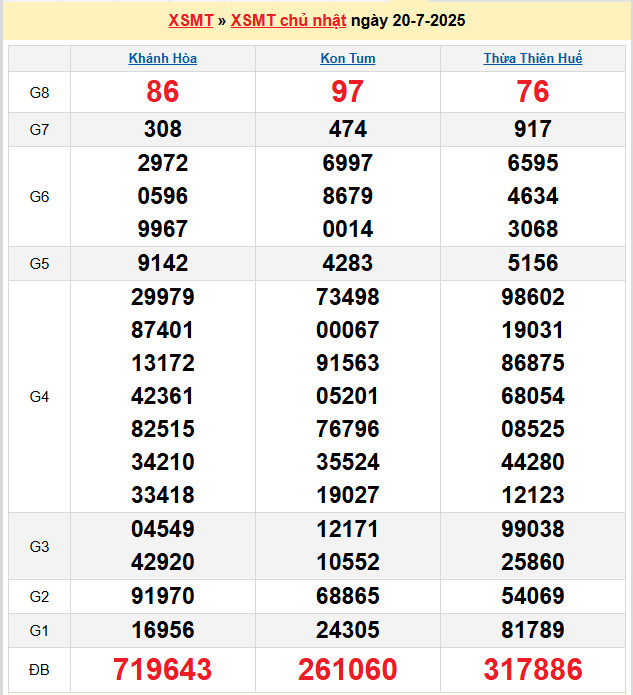Select G4 number 13172
Viewport: 633px width, 695px height.
pos(163,363)
